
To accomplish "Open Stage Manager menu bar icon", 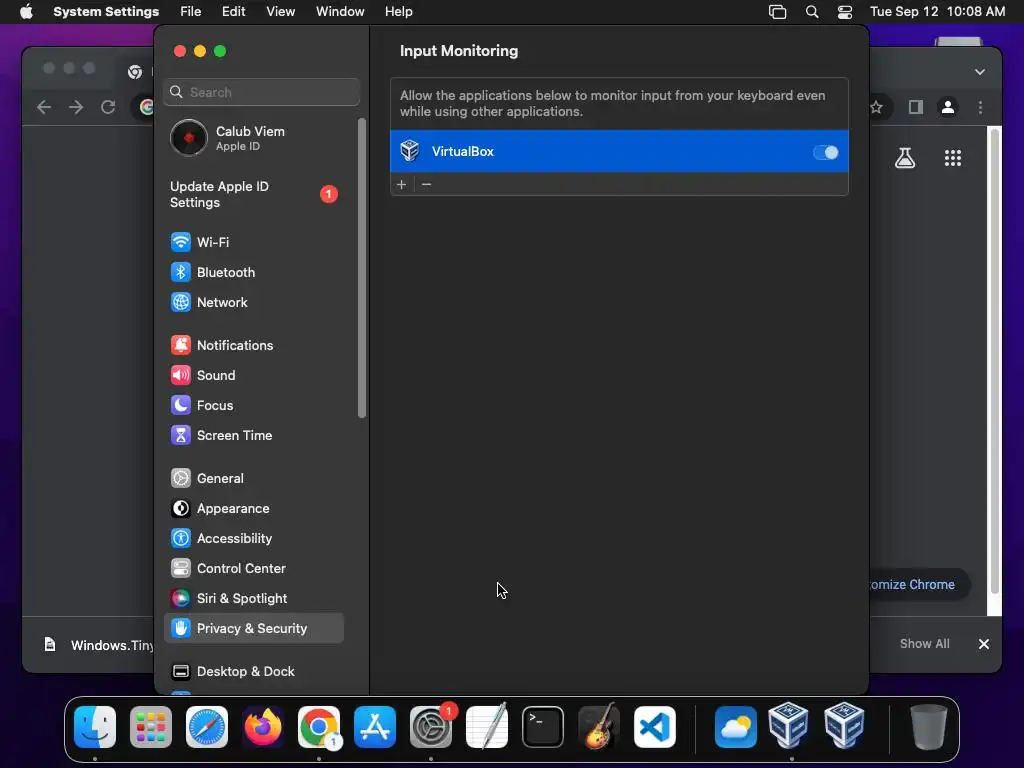I will (778, 12).
